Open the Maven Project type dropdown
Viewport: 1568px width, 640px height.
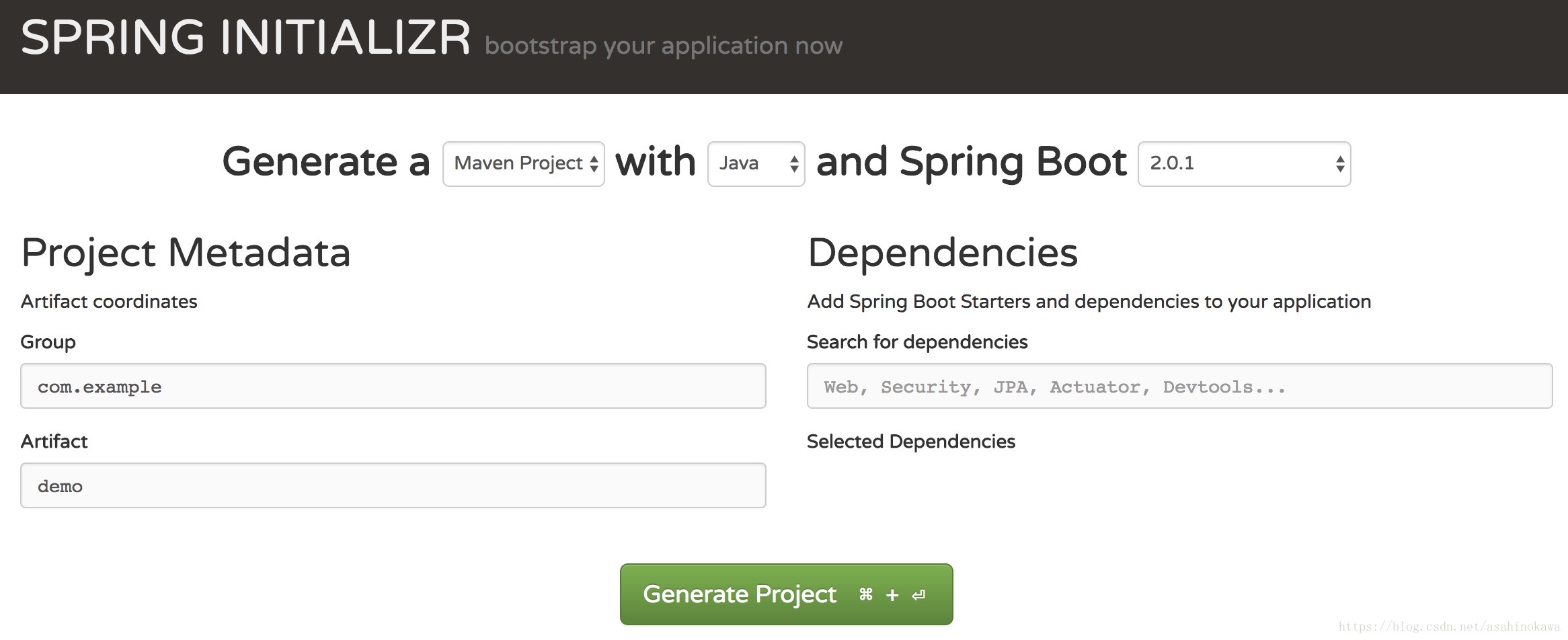click(523, 163)
